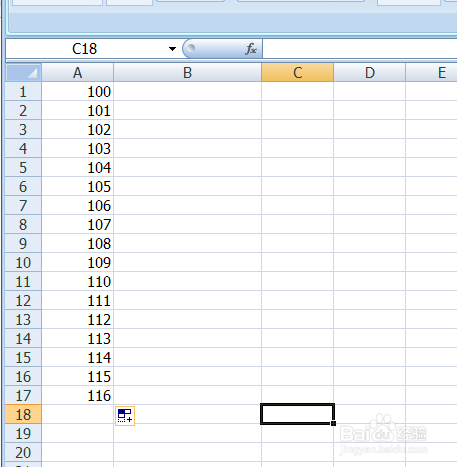
Task: Click the fx insert function icon
Action: point(251,49)
